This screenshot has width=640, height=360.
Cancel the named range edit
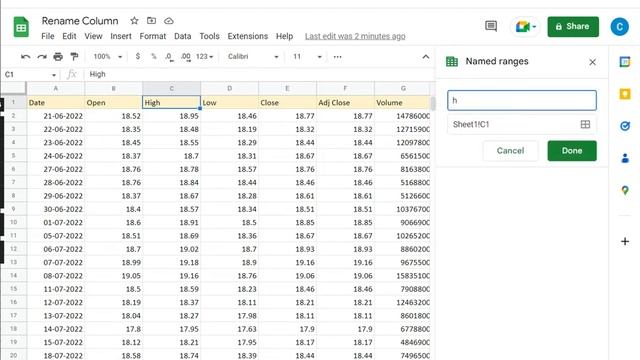point(510,151)
